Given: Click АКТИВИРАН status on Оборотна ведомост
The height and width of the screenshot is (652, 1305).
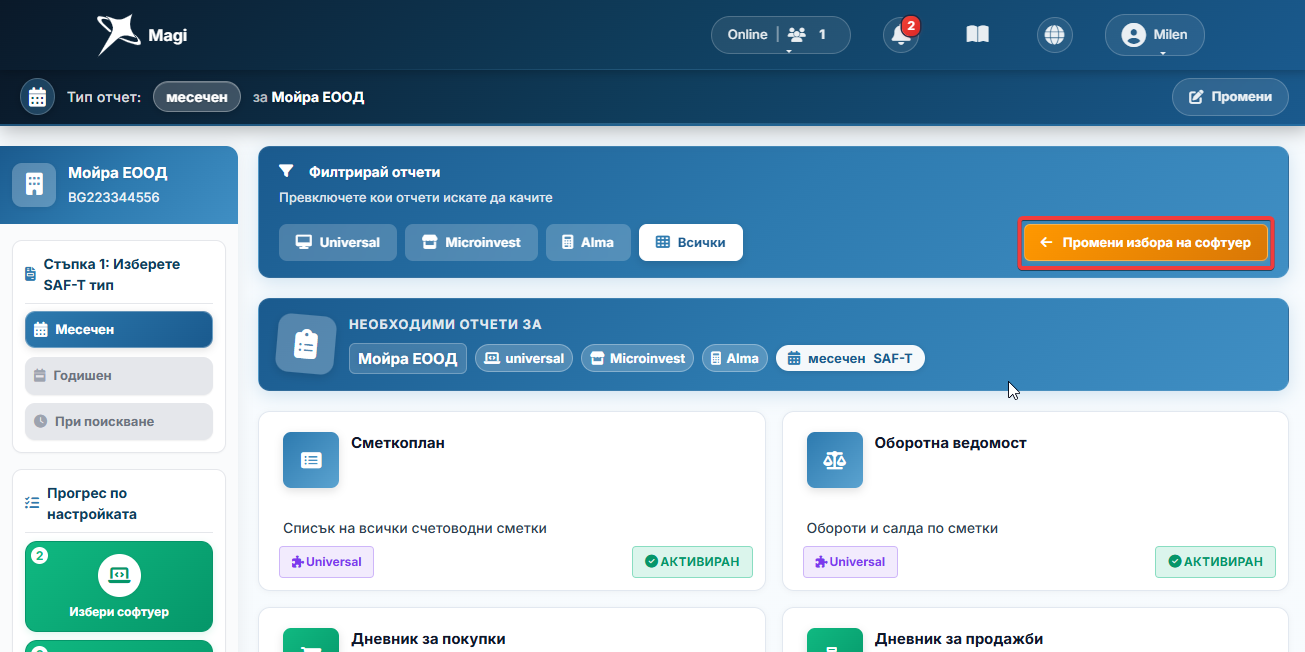Looking at the screenshot, I should [1215, 562].
